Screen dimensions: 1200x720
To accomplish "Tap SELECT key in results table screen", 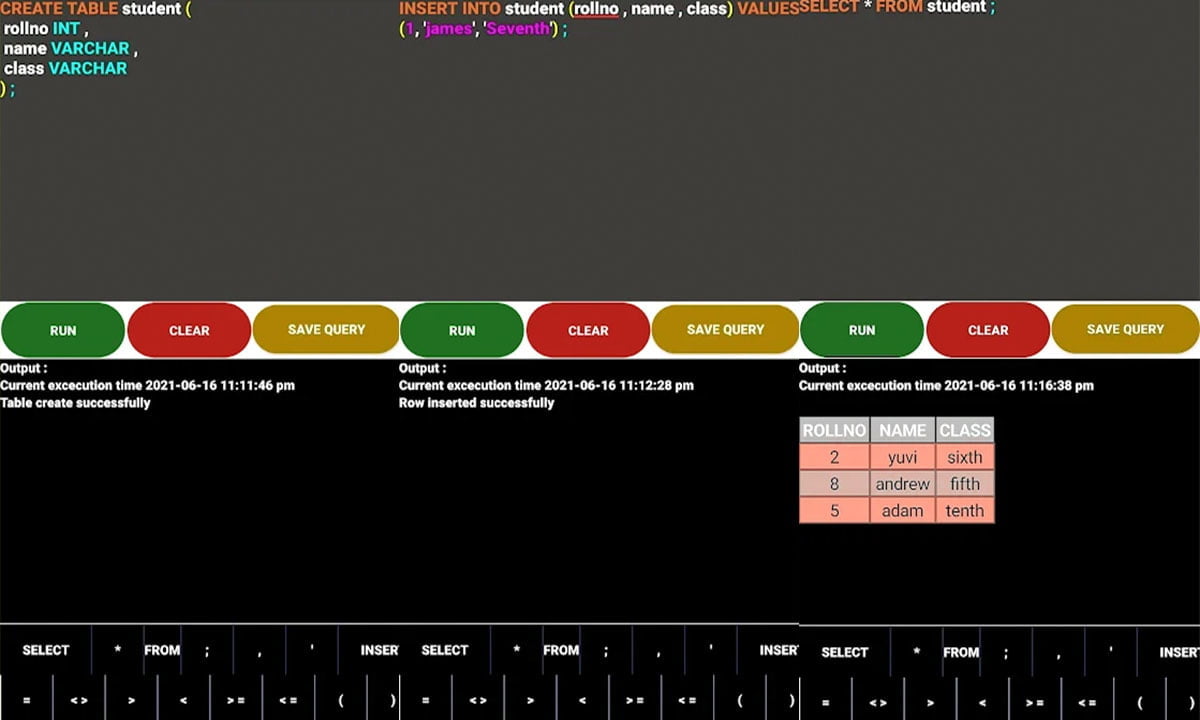I will (845, 651).
